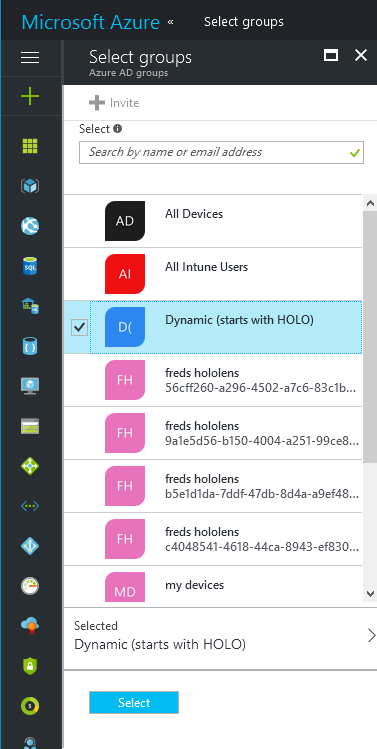Open All resources grid icon
This screenshot has height=749, width=377.
(30, 146)
